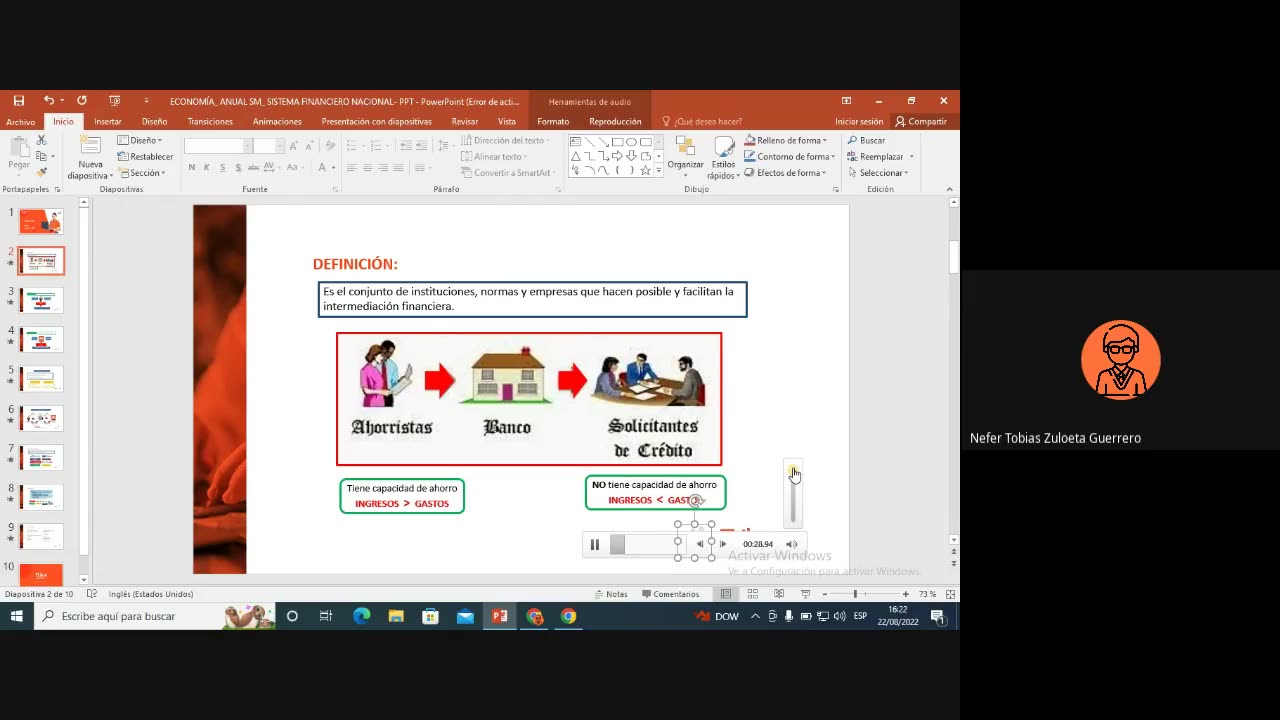Zoom in with the plus button

tap(906, 594)
